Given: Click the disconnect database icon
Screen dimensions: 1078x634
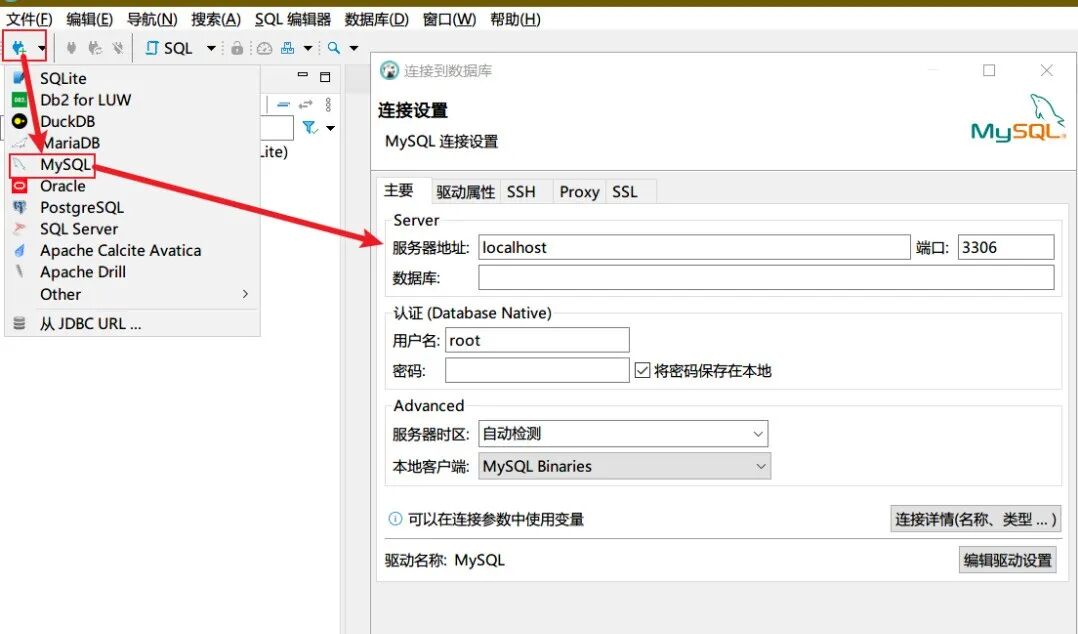Looking at the screenshot, I should pos(118,47).
